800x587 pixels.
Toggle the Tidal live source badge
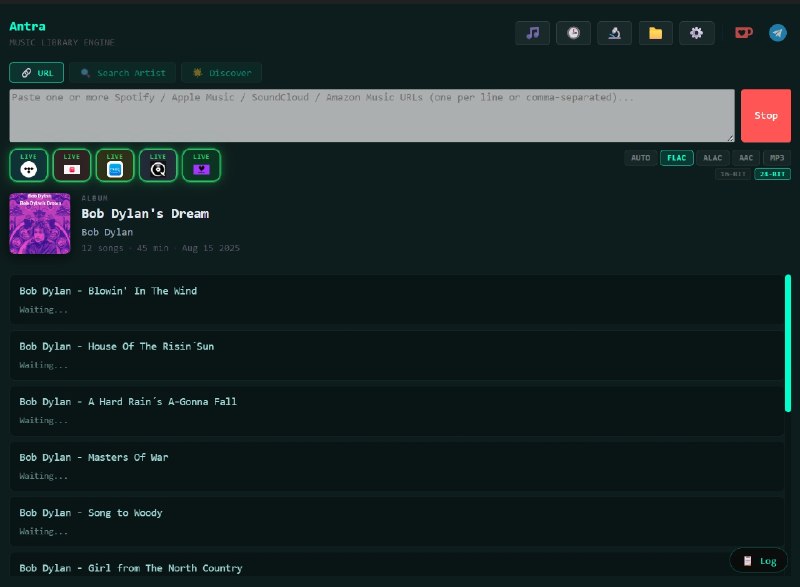[x=29, y=165]
